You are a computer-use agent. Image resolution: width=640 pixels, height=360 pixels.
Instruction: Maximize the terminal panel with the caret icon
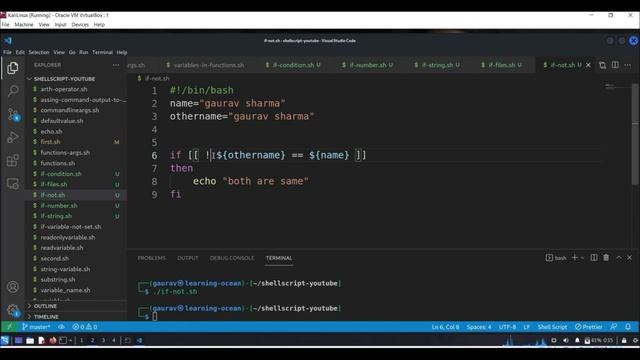[x=619, y=258]
